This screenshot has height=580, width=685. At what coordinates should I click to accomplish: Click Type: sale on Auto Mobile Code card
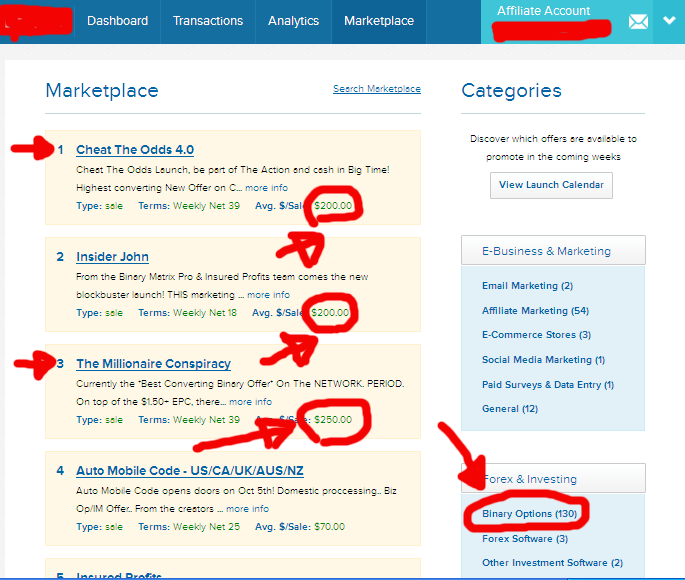[x=100, y=527]
